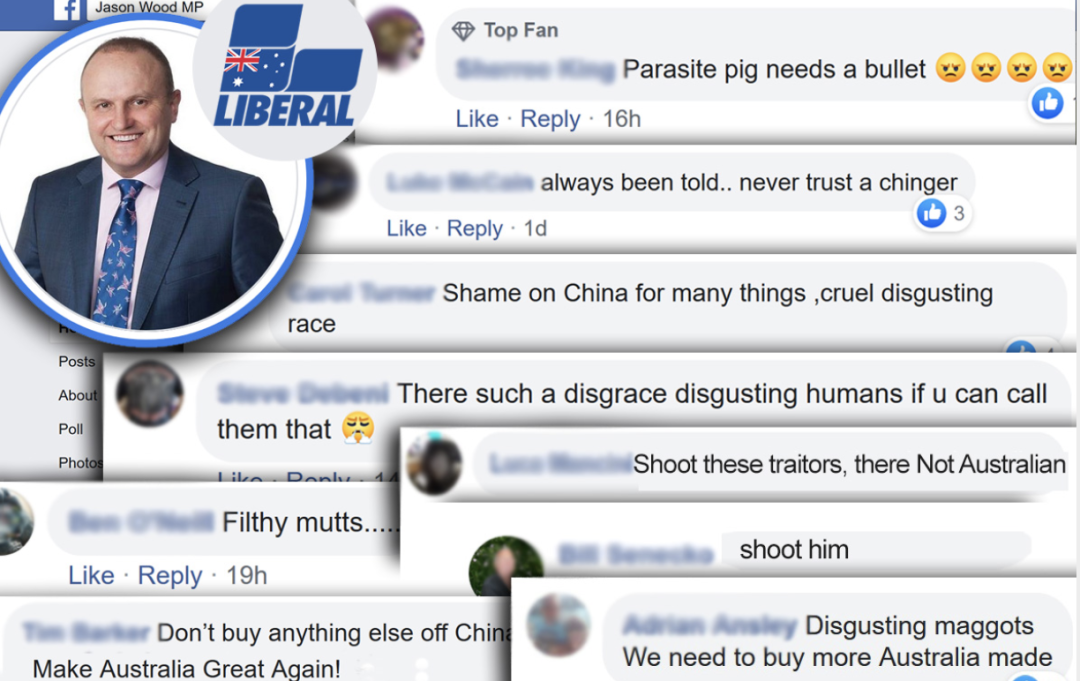This screenshot has height=681, width=1080.
Task: Open avatar beside 'Disgusting maggots' comment
Action: pos(558,625)
